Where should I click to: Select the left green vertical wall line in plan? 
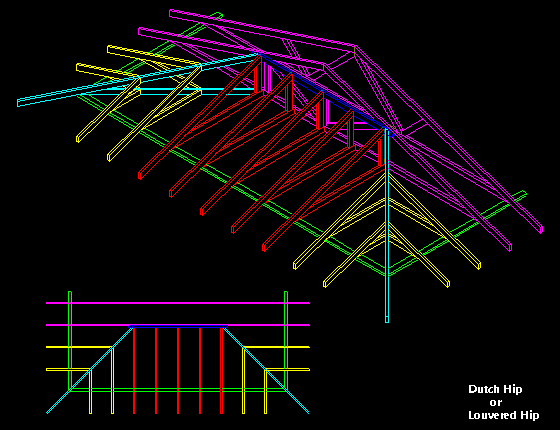[70, 341]
